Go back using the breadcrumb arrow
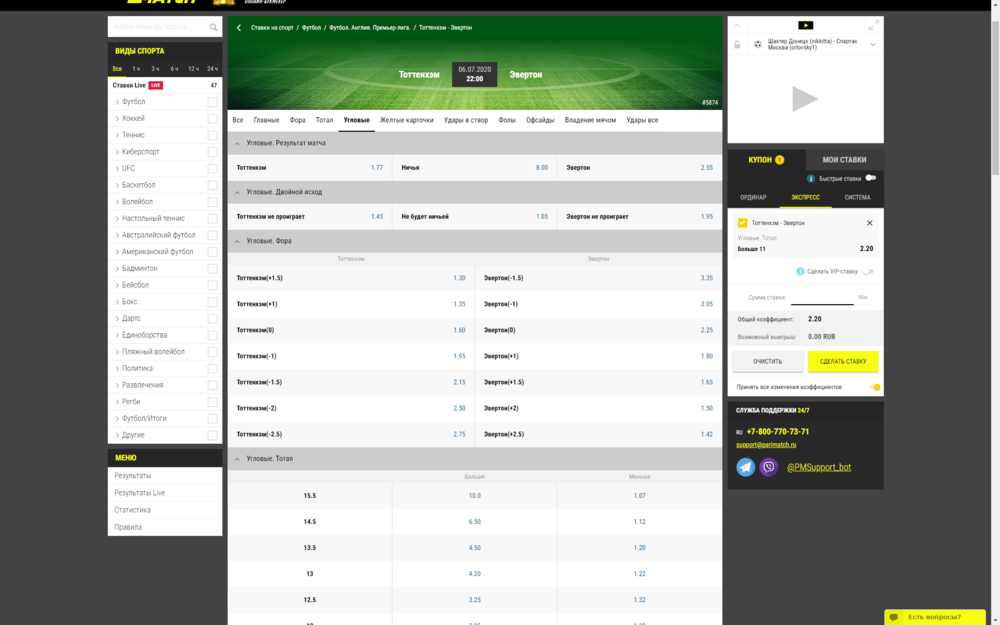Image resolution: width=1000 pixels, height=625 pixels. [x=239, y=27]
